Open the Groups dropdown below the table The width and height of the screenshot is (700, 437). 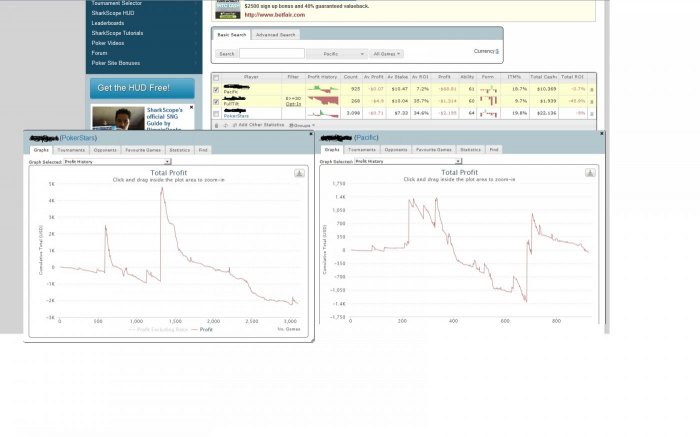click(x=302, y=125)
